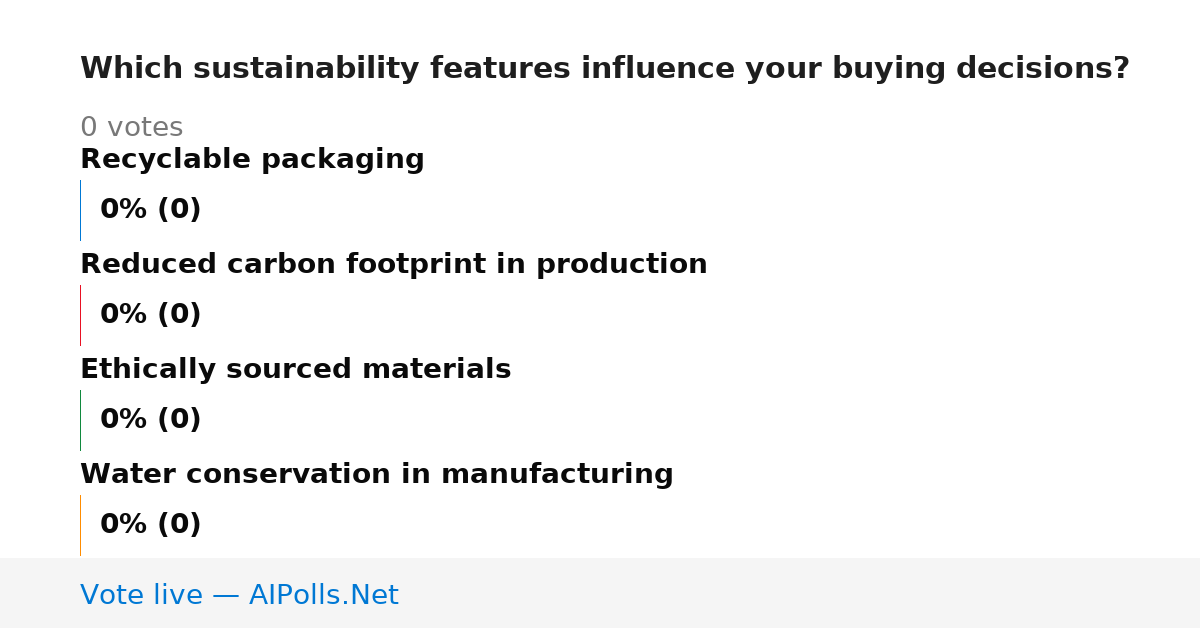Click Recyclable packaging 0% (0) result
This screenshot has height=628, width=1200.
click(x=150, y=210)
